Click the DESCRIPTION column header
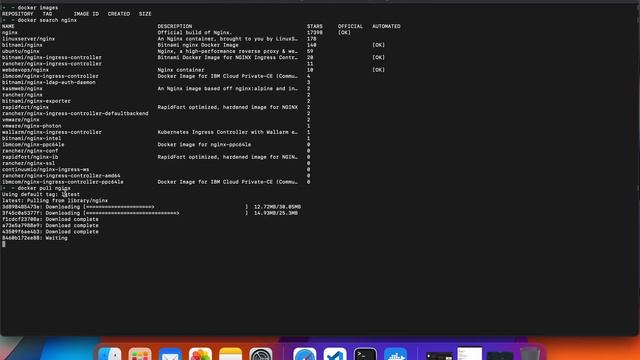Screen dimensions: 640x360 click(x=175, y=26)
